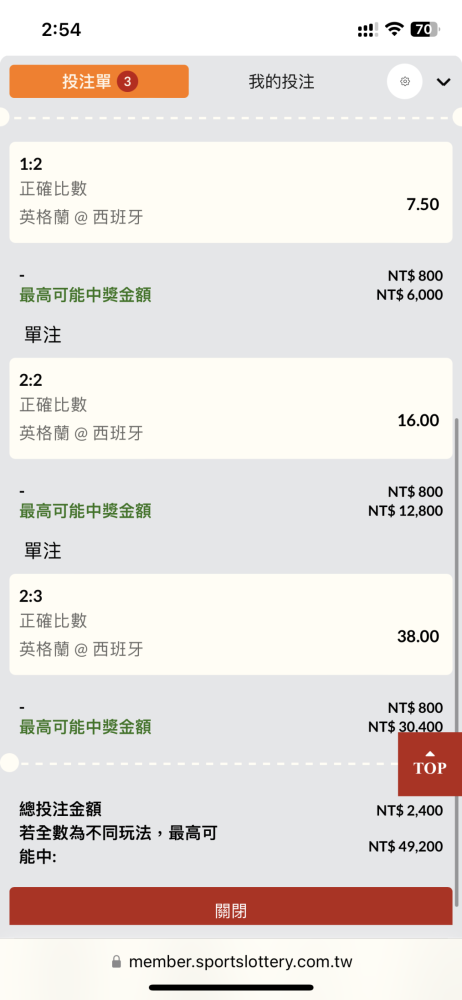Screen dimensions: 462x1000
Task: Select the 2:3 correct score bet card
Action: tap(231, 624)
